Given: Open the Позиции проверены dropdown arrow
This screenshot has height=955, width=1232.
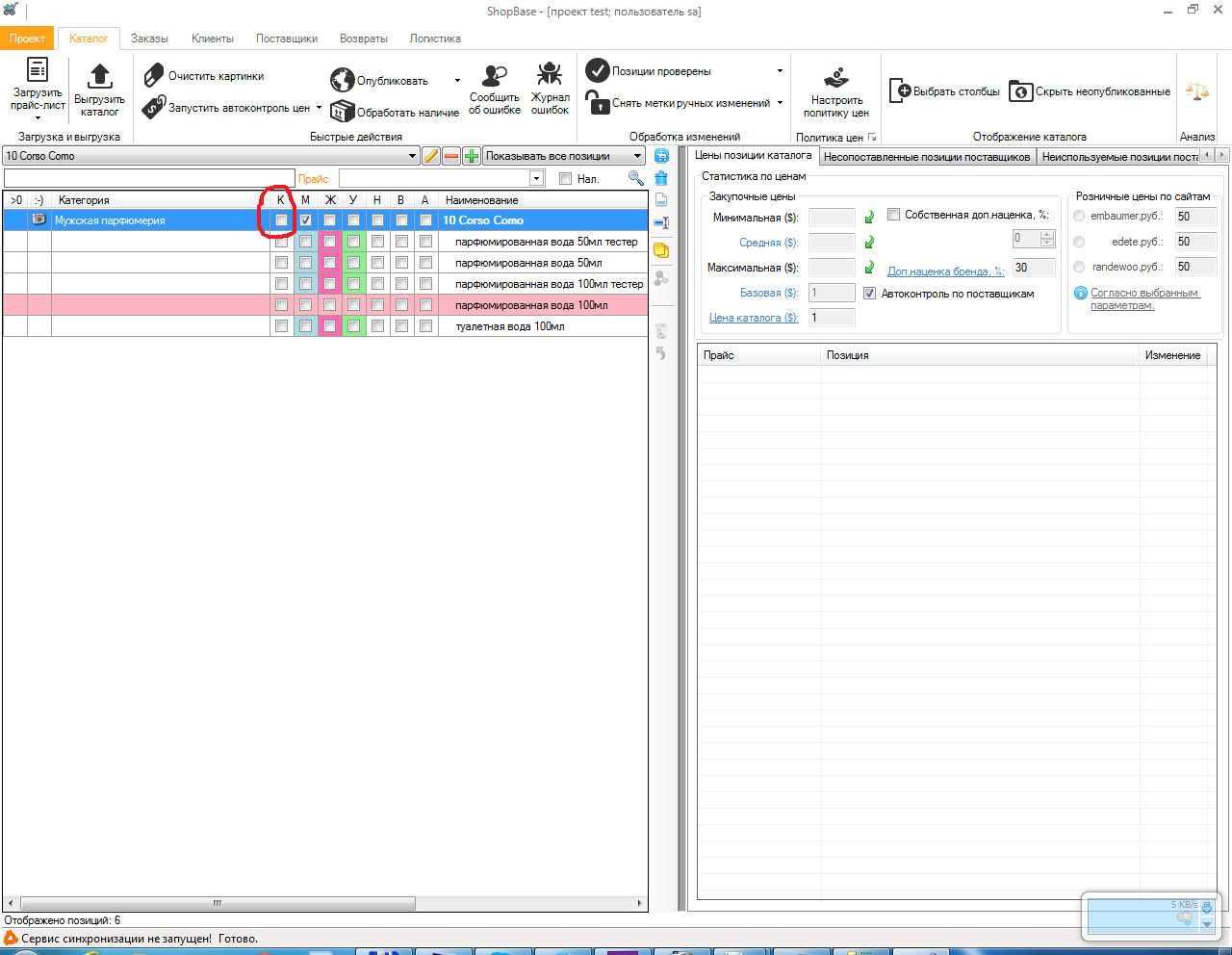Looking at the screenshot, I should point(780,71).
